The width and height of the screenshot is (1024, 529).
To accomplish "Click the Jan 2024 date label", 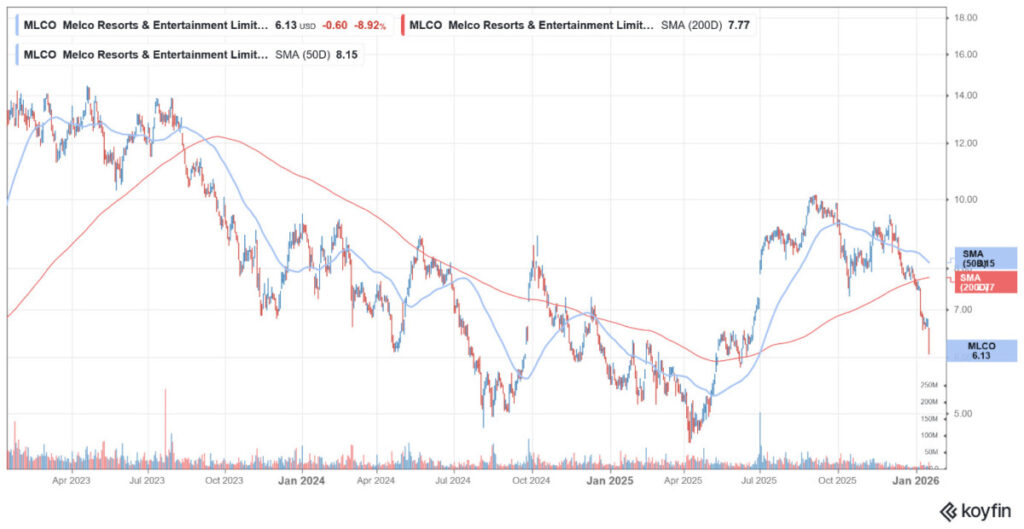I will click(x=301, y=481).
